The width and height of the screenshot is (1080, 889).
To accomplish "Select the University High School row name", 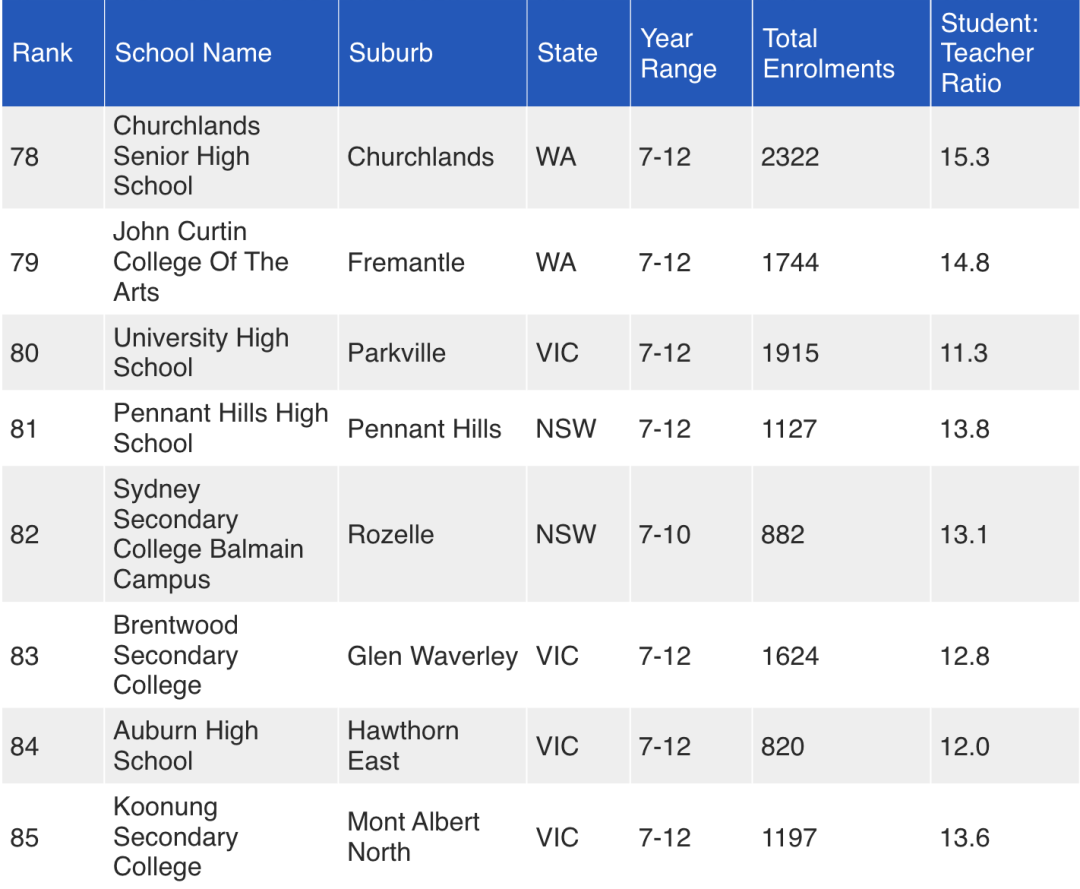I will 201,353.
